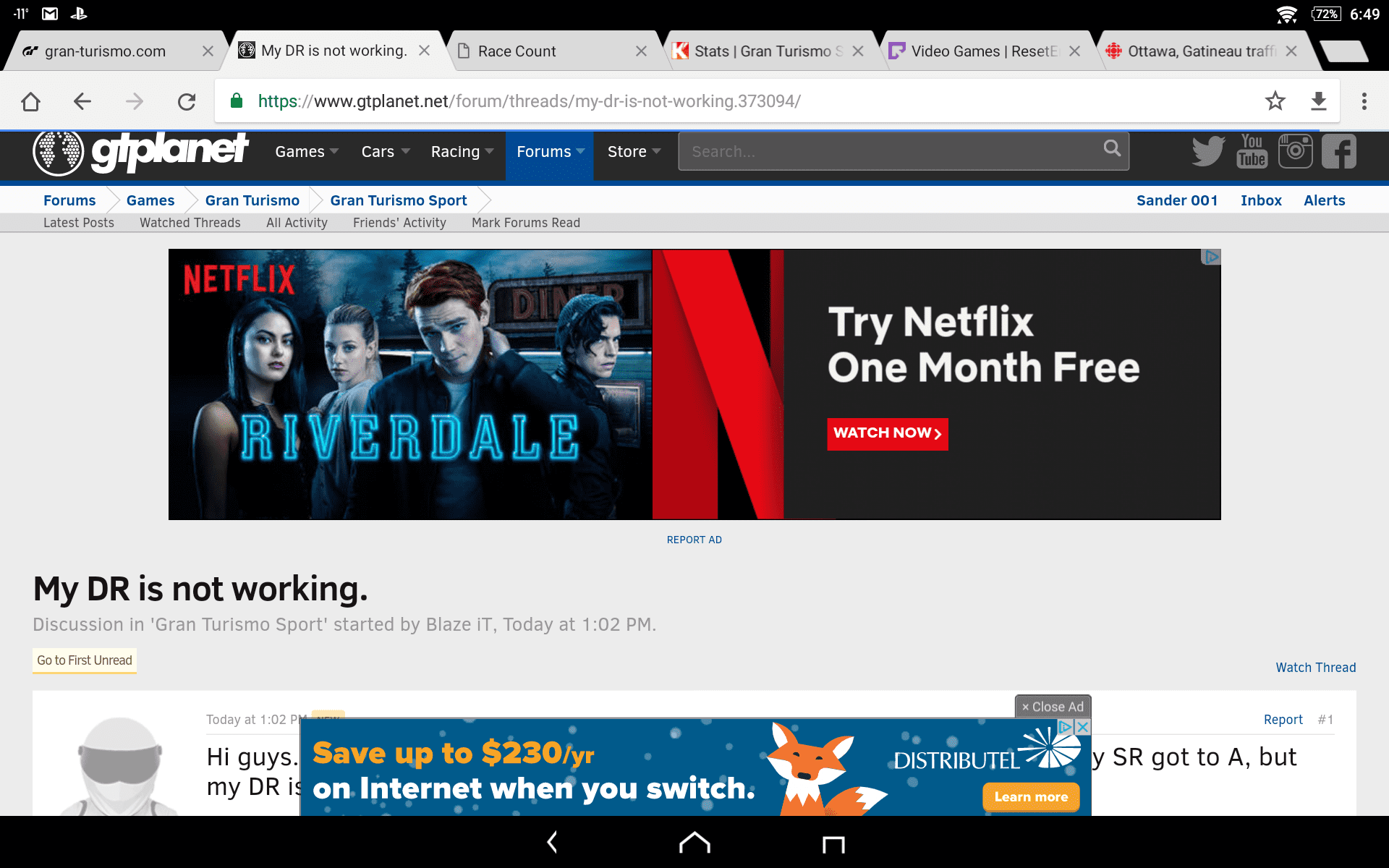Open the GTPlanet Facebook icon
Screen dimensions: 1389x868
coord(1339,151)
